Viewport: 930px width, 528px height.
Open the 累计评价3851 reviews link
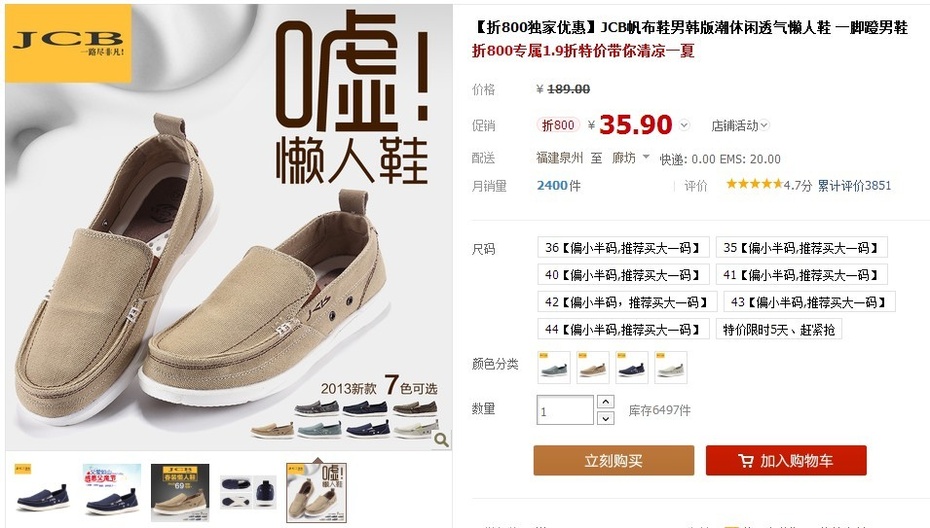coord(854,186)
